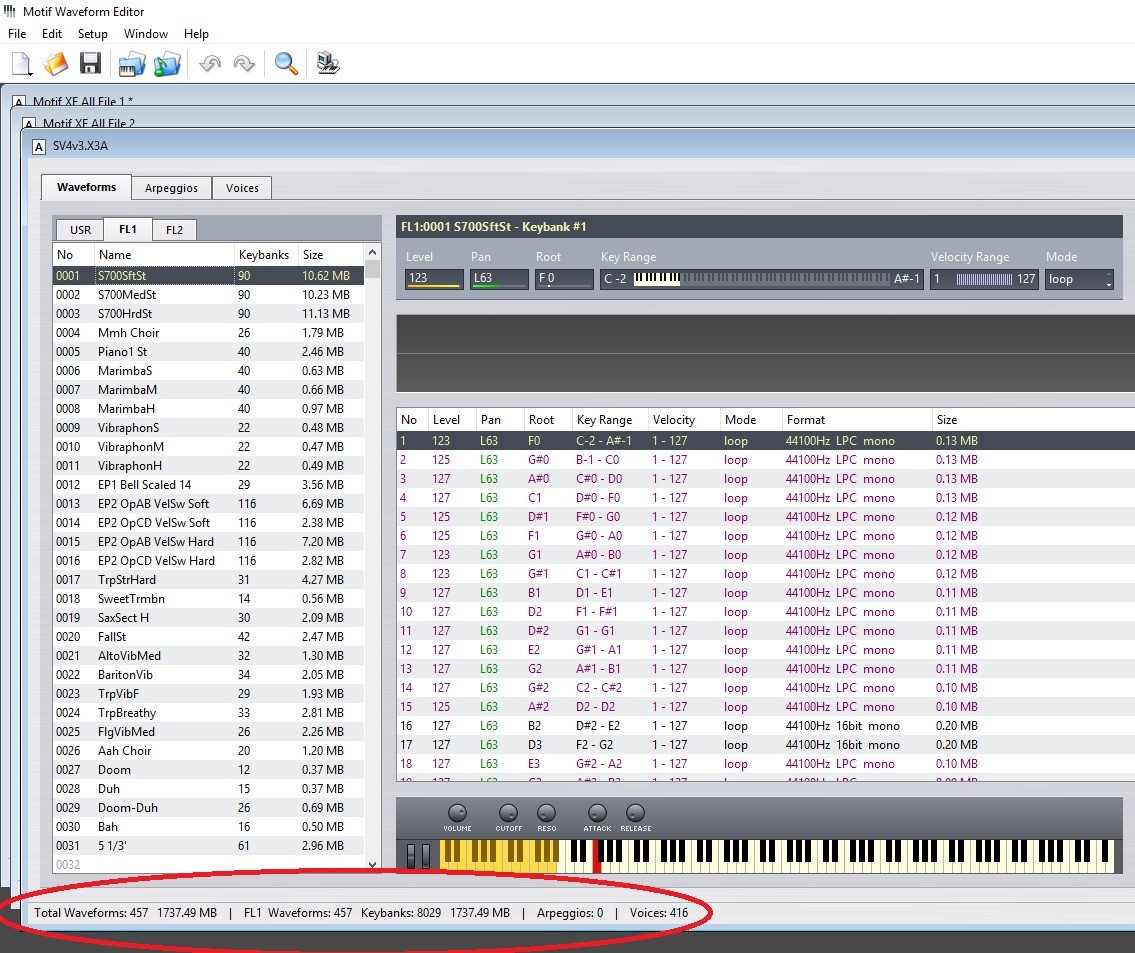Select the FL2 waveform bank tab
The image size is (1135, 953).
(x=174, y=230)
